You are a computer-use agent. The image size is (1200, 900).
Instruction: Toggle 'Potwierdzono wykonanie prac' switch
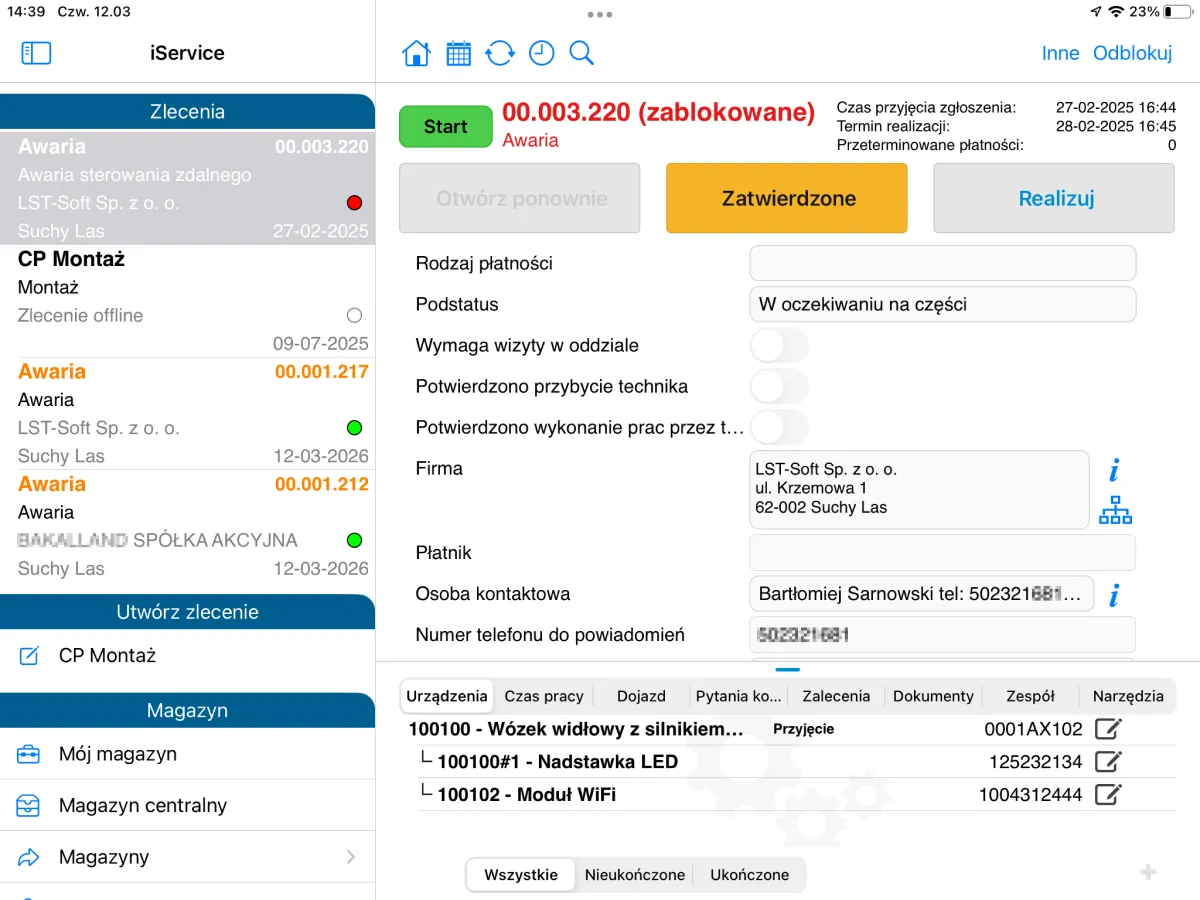(779, 428)
